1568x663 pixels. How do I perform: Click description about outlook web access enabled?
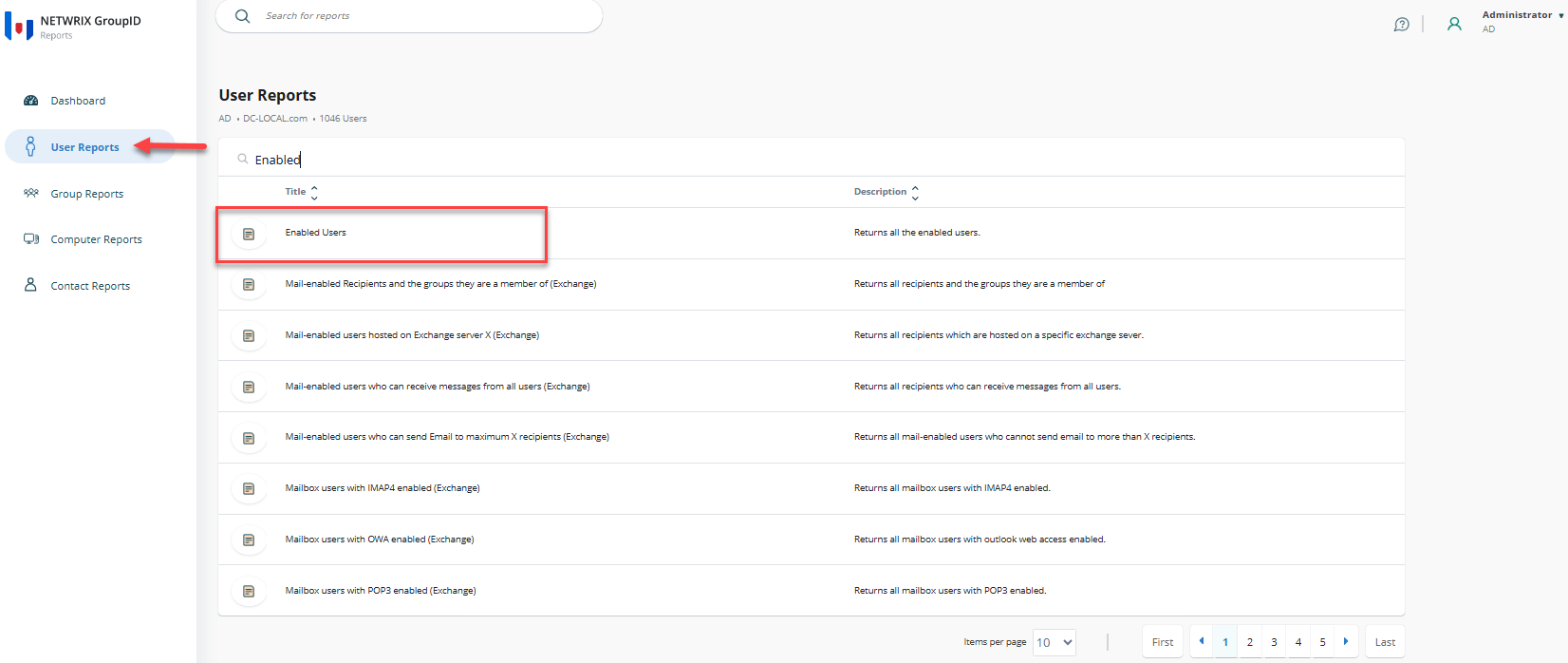click(980, 540)
